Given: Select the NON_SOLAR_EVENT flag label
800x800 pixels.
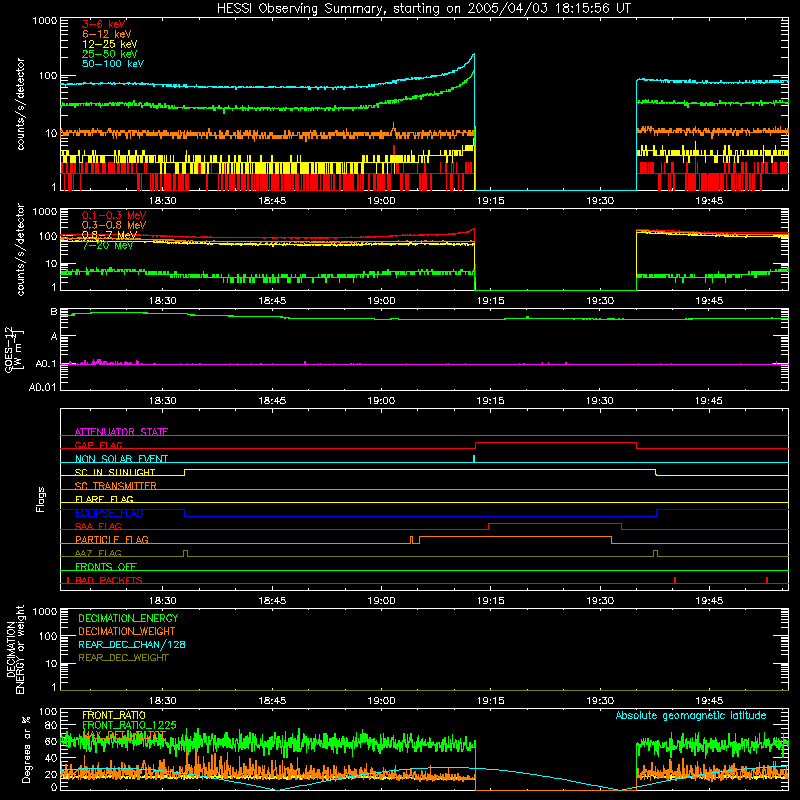Looking at the screenshot, I should [121, 459].
